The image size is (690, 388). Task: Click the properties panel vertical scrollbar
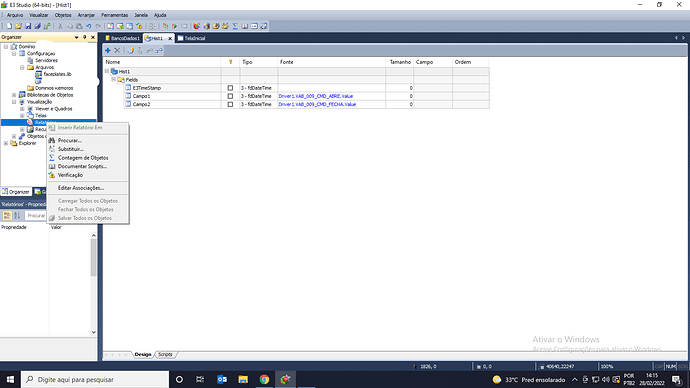(94, 284)
